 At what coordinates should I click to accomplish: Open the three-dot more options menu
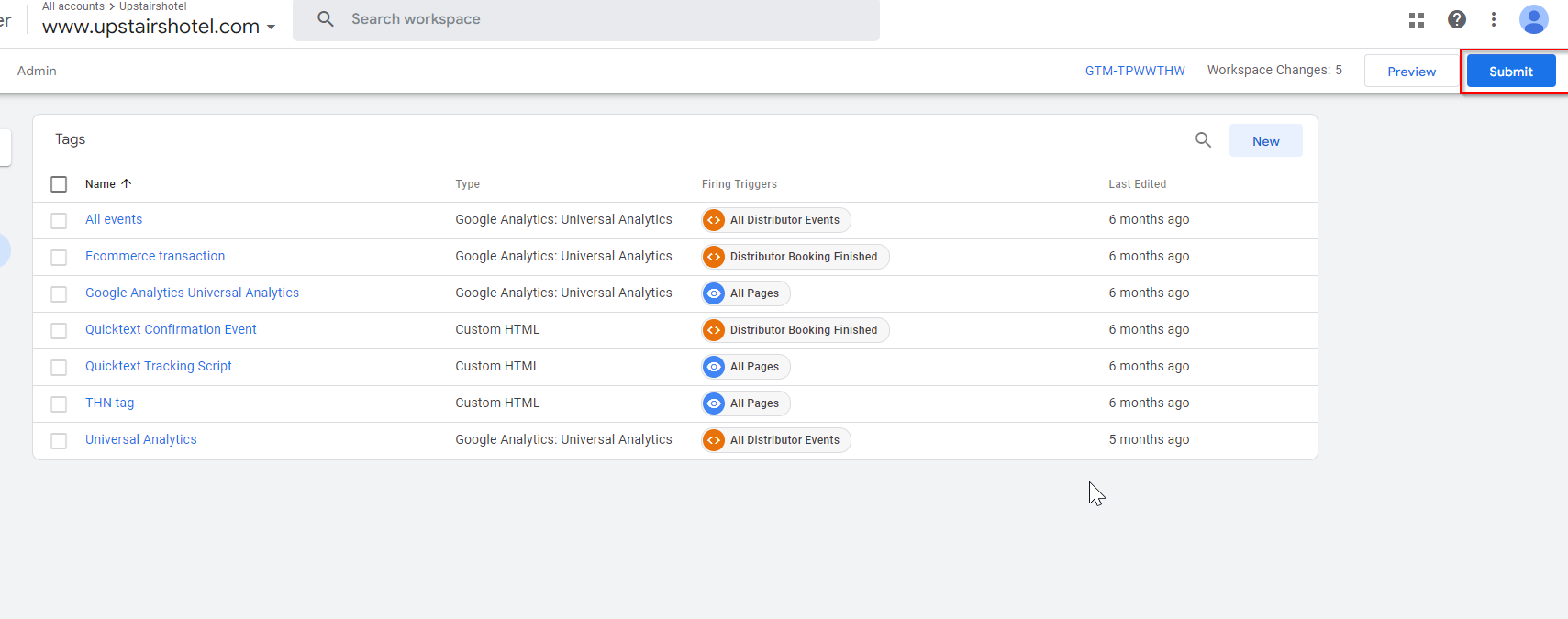(x=1494, y=19)
